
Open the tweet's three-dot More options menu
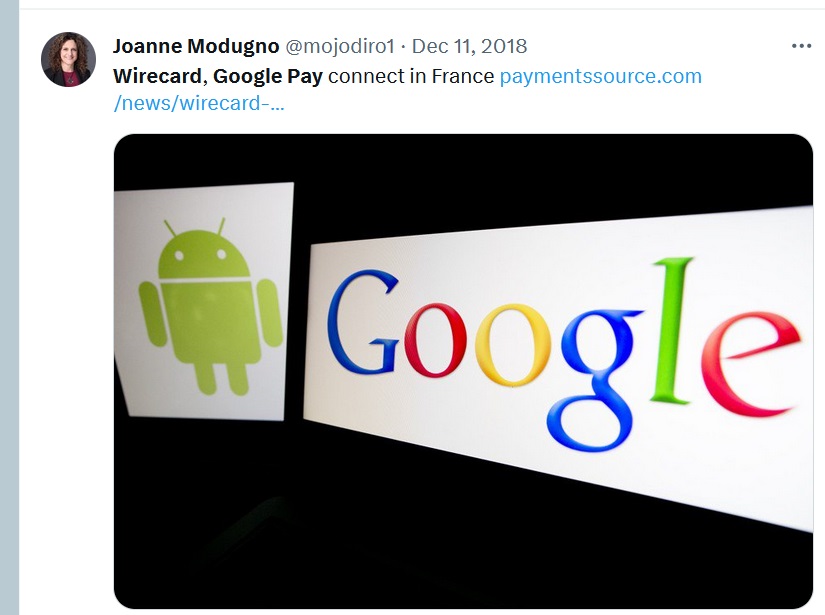point(801,46)
